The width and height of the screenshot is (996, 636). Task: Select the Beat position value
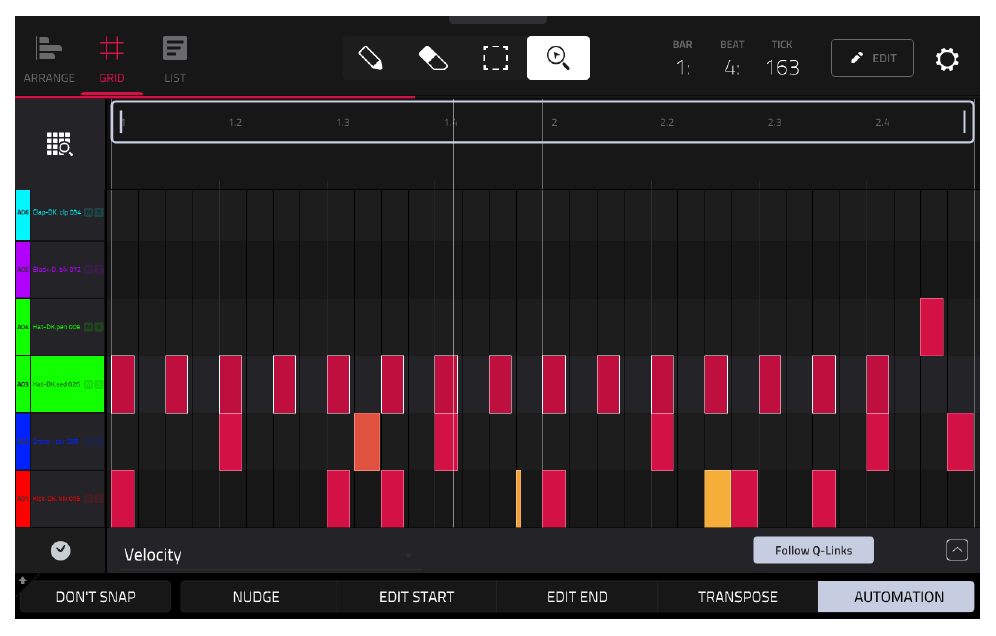pyautogui.click(x=732, y=67)
